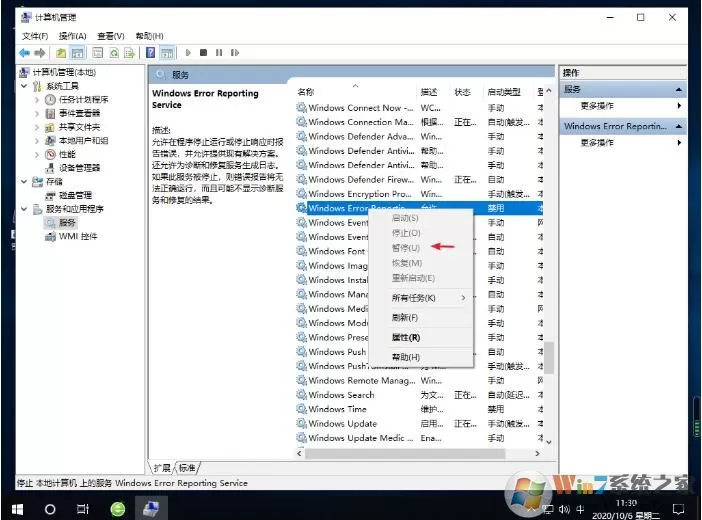The image size is (702, 520).
Task: Click the start service play icon
Action: click(188, 53)
